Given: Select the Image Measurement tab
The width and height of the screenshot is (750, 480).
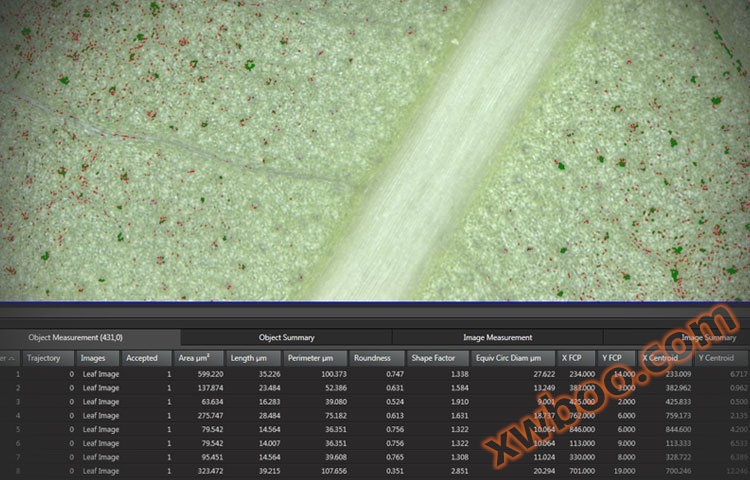Looking at the screenshot, I should pyautogui.click(x=497, y=337).
